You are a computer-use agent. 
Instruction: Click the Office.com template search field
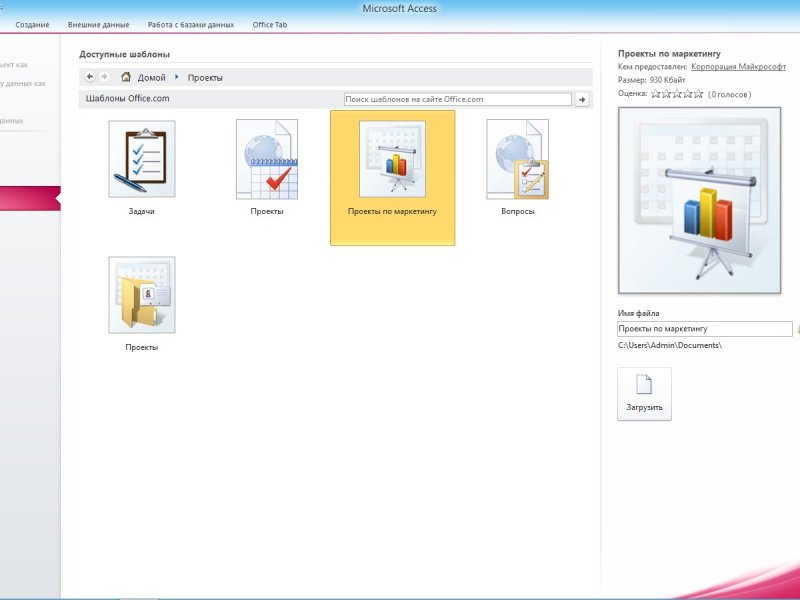[458, 99]
